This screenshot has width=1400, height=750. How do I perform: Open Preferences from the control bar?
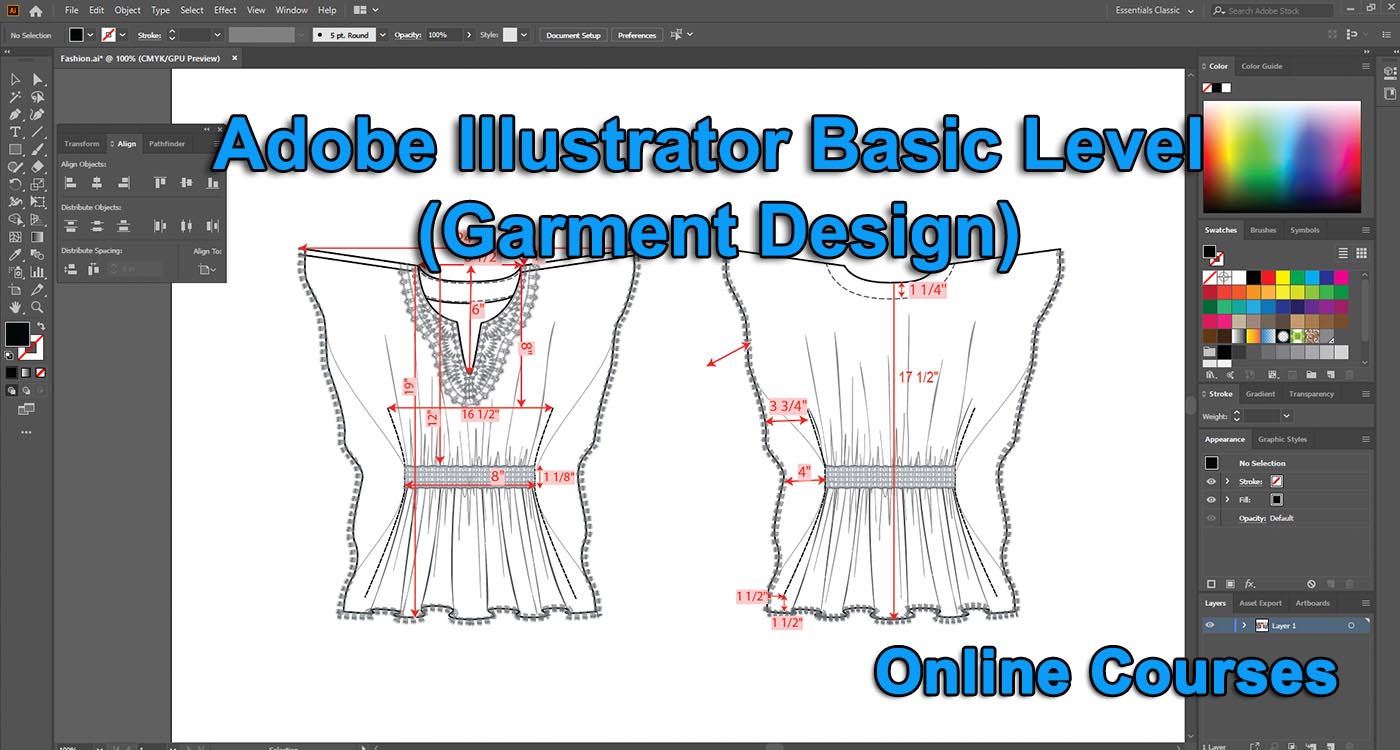tap(637, 34)
